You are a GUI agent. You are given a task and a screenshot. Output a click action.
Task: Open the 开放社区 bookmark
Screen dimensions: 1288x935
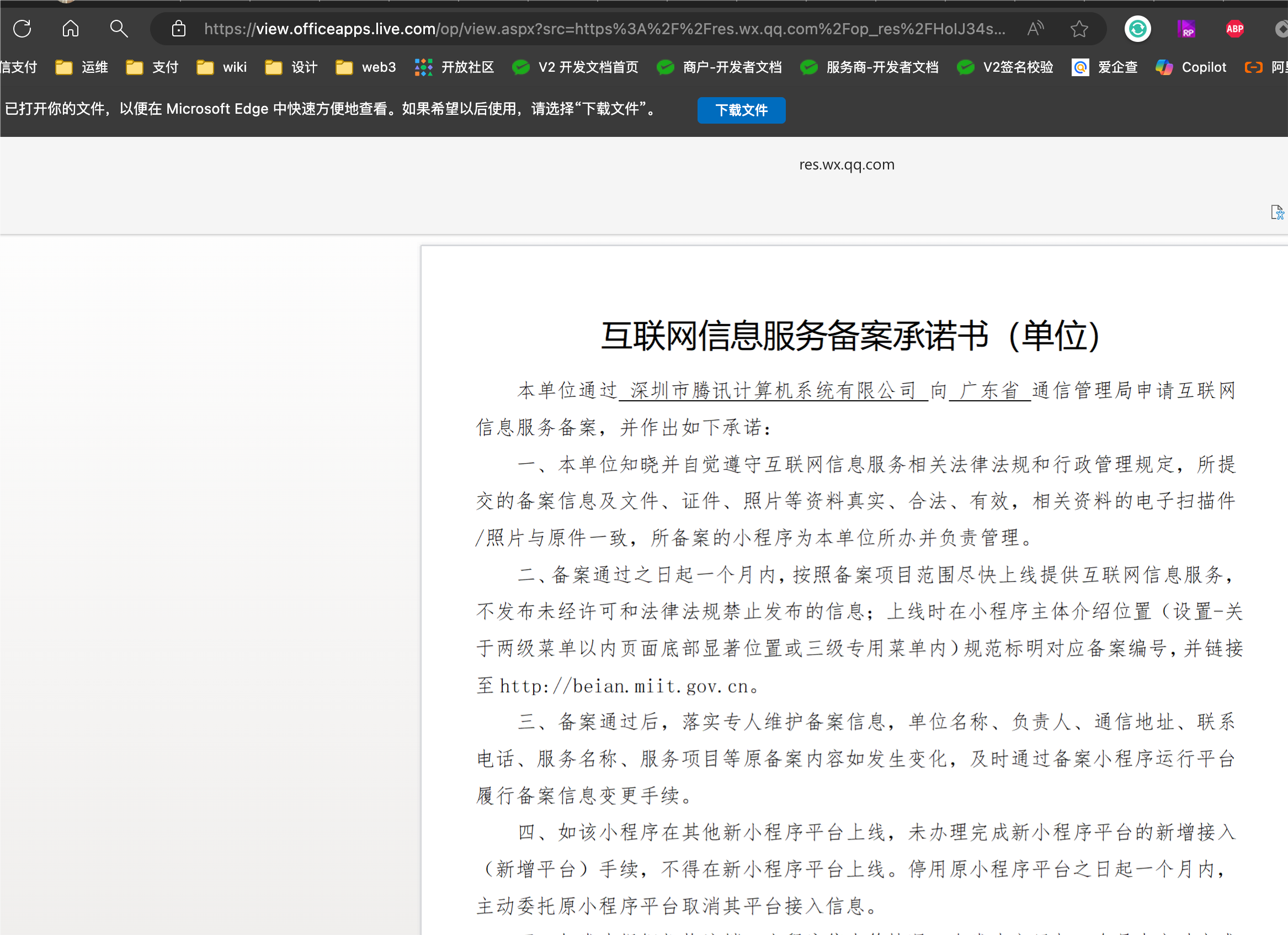tap(454, 67)
